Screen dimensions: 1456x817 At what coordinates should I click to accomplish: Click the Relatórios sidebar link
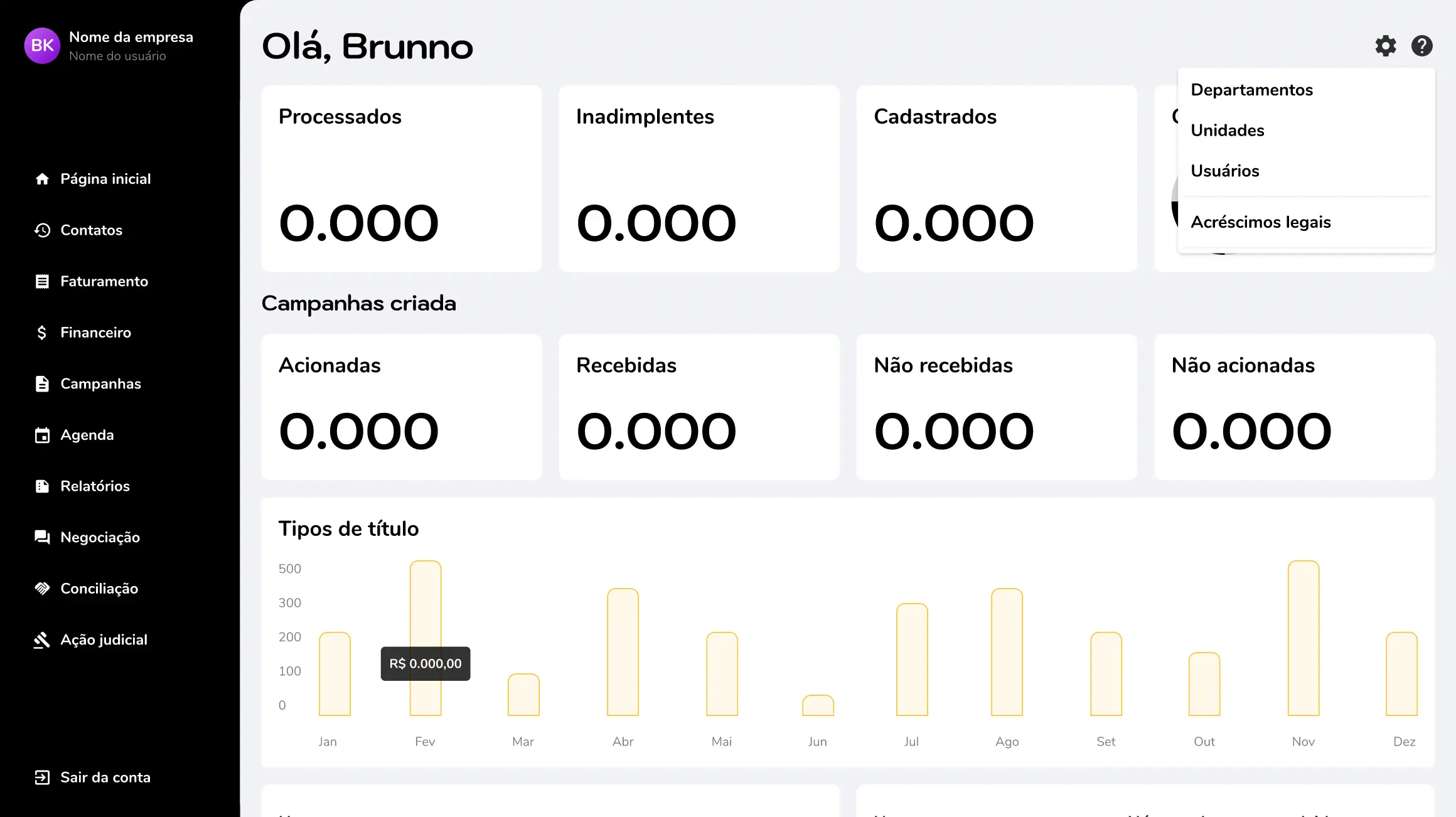point(95,486)
